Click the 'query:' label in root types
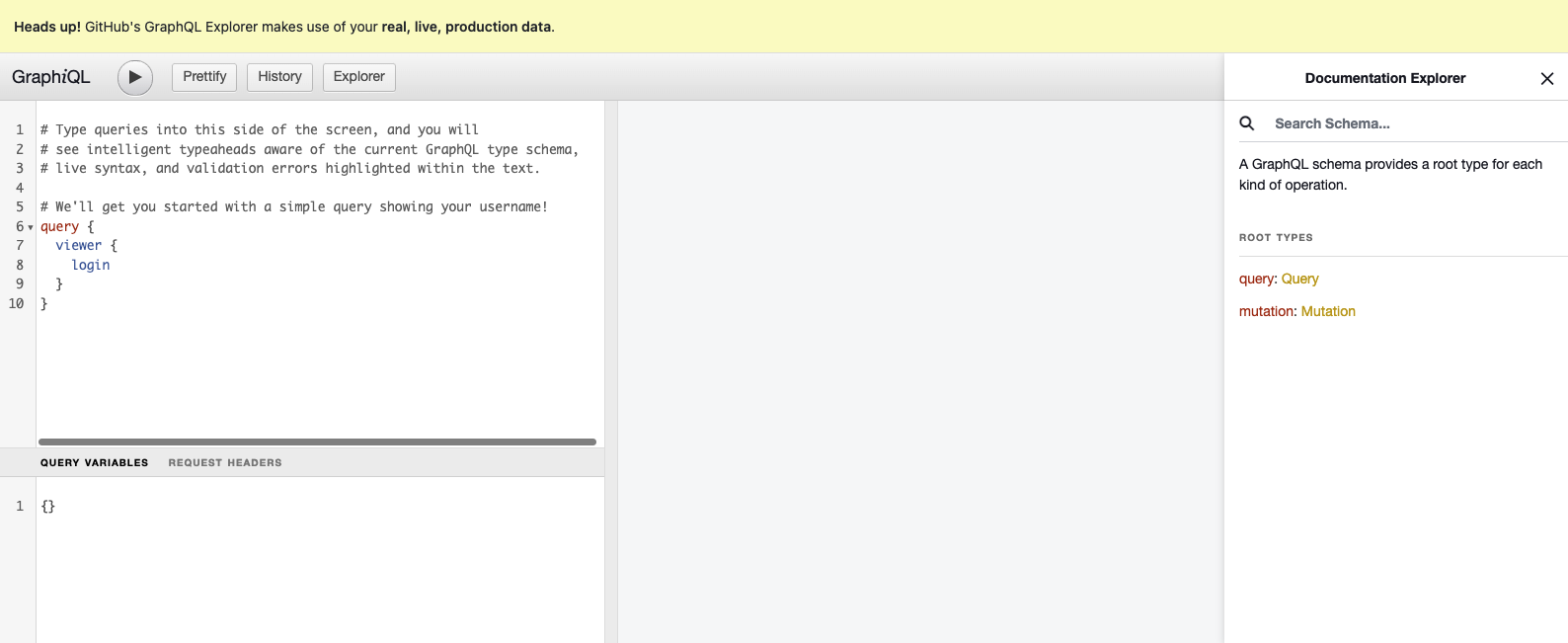1568x643 pixels. tap(1258, 279)
